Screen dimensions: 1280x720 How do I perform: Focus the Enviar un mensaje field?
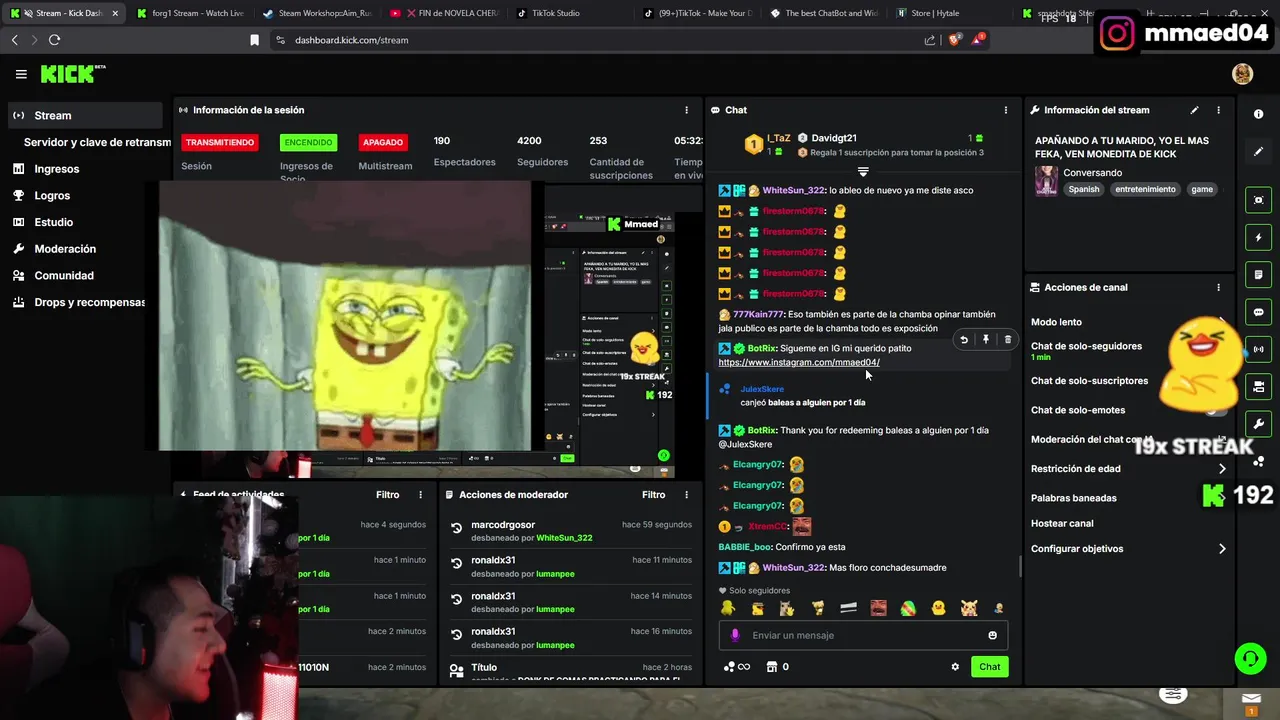863,635
